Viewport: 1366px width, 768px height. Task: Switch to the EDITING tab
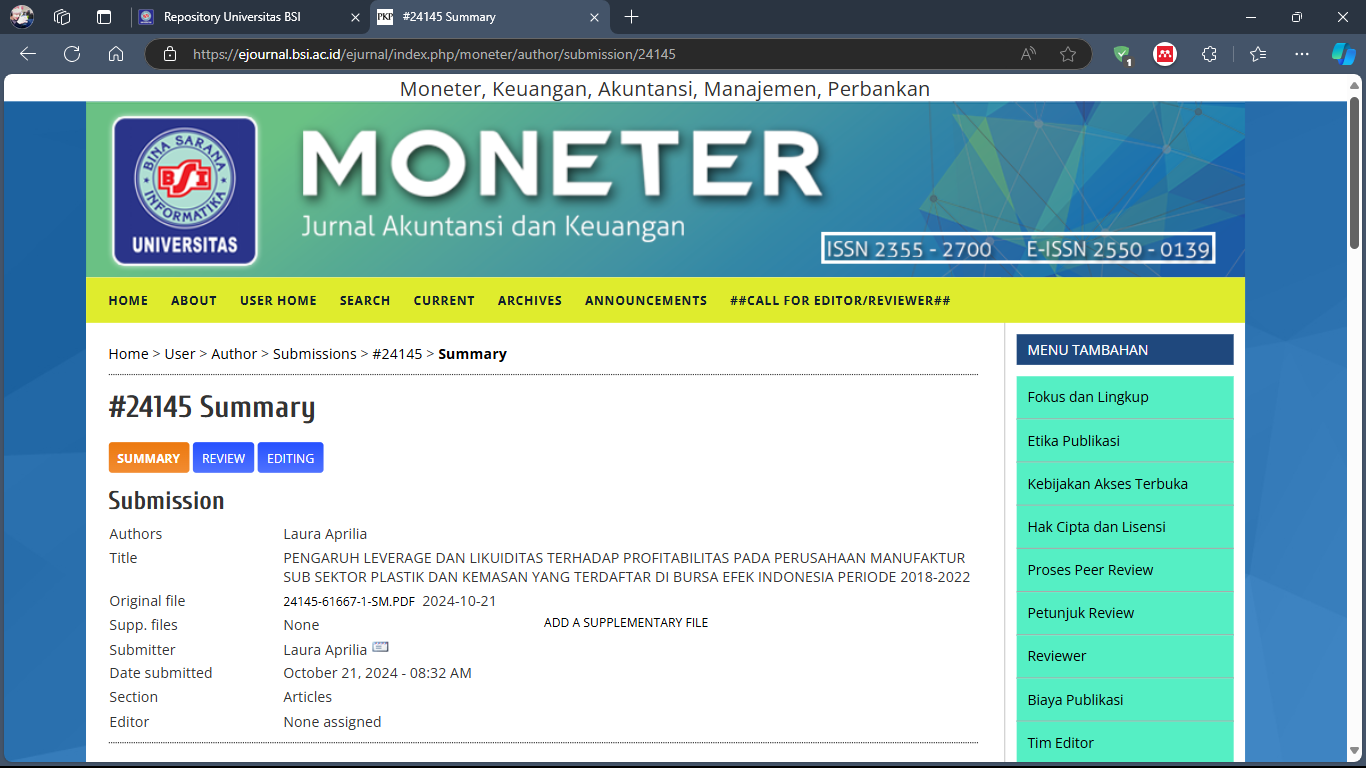click(291, 458)
